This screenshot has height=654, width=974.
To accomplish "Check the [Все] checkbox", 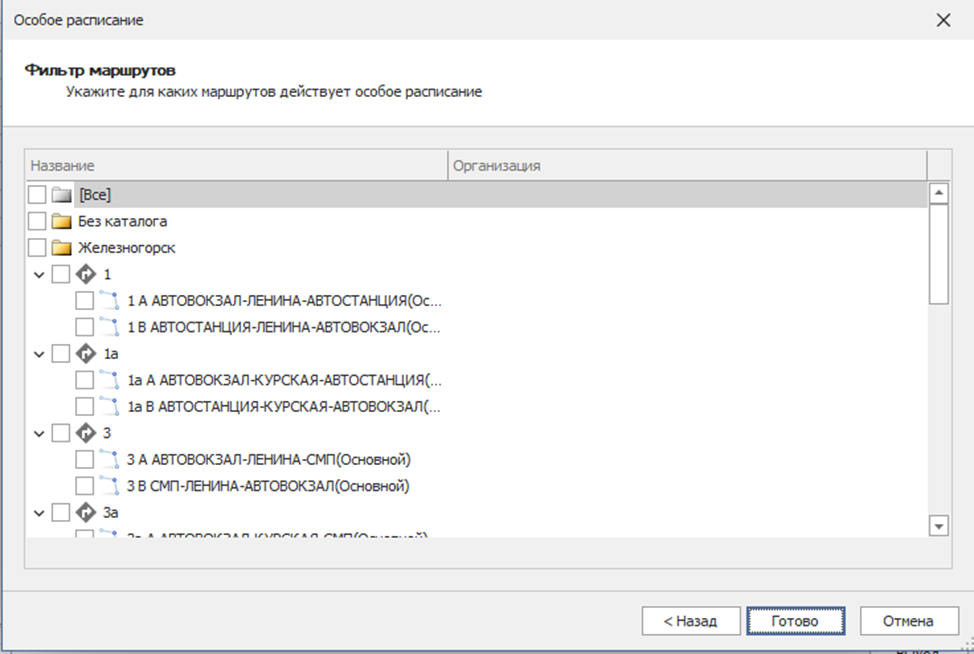I will pyautogui.click(x=37, y=194).
